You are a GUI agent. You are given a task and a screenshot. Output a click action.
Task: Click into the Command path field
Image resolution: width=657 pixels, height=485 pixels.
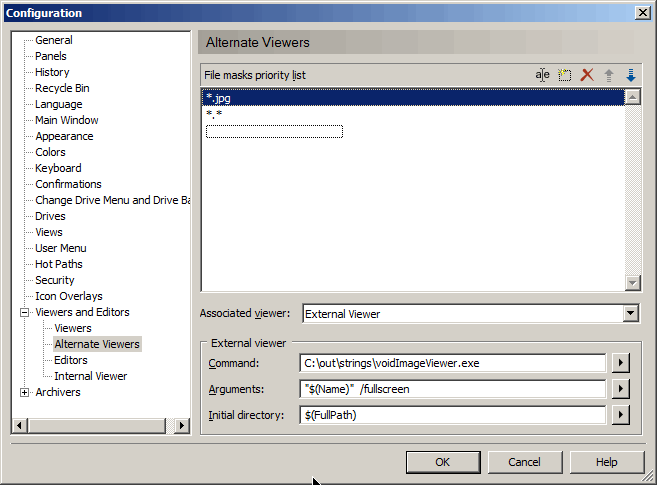point(452,363)
